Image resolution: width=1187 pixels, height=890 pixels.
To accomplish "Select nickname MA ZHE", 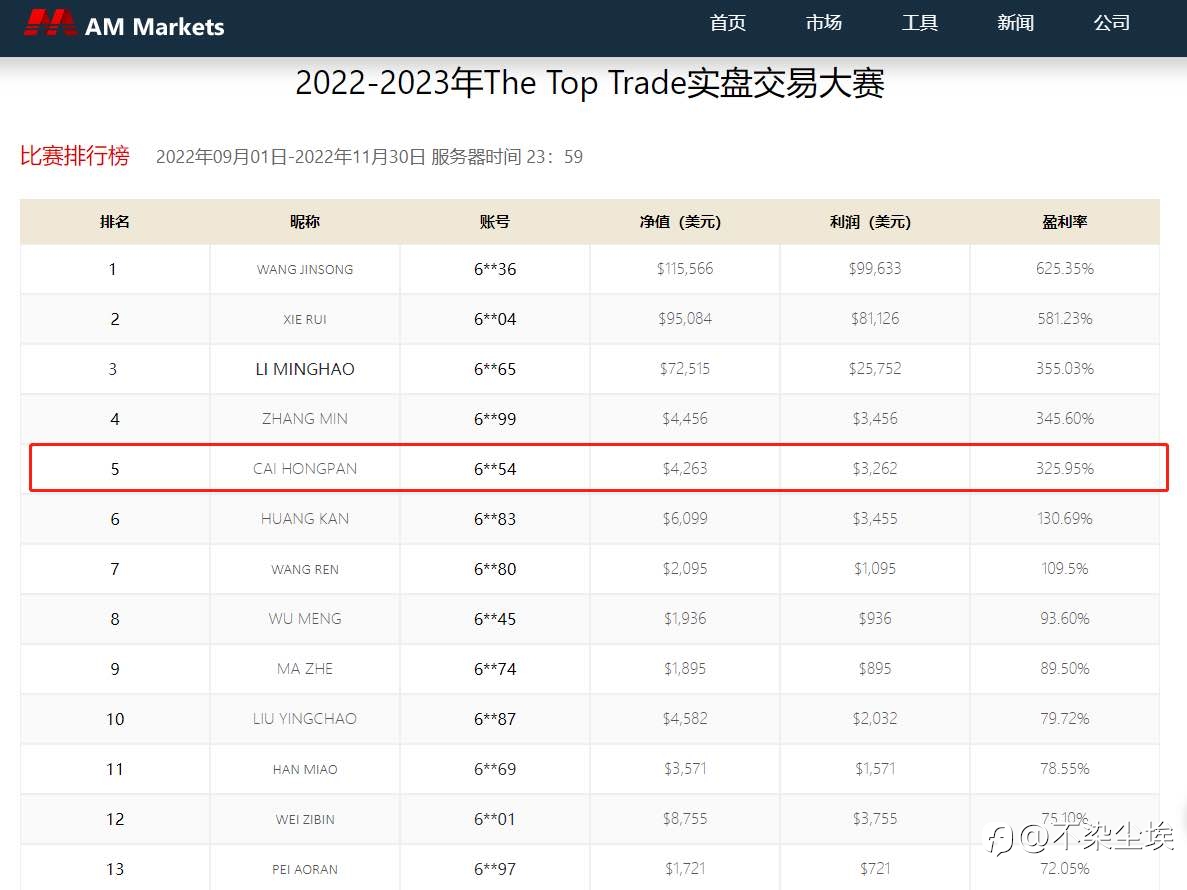I will point(305,668).
